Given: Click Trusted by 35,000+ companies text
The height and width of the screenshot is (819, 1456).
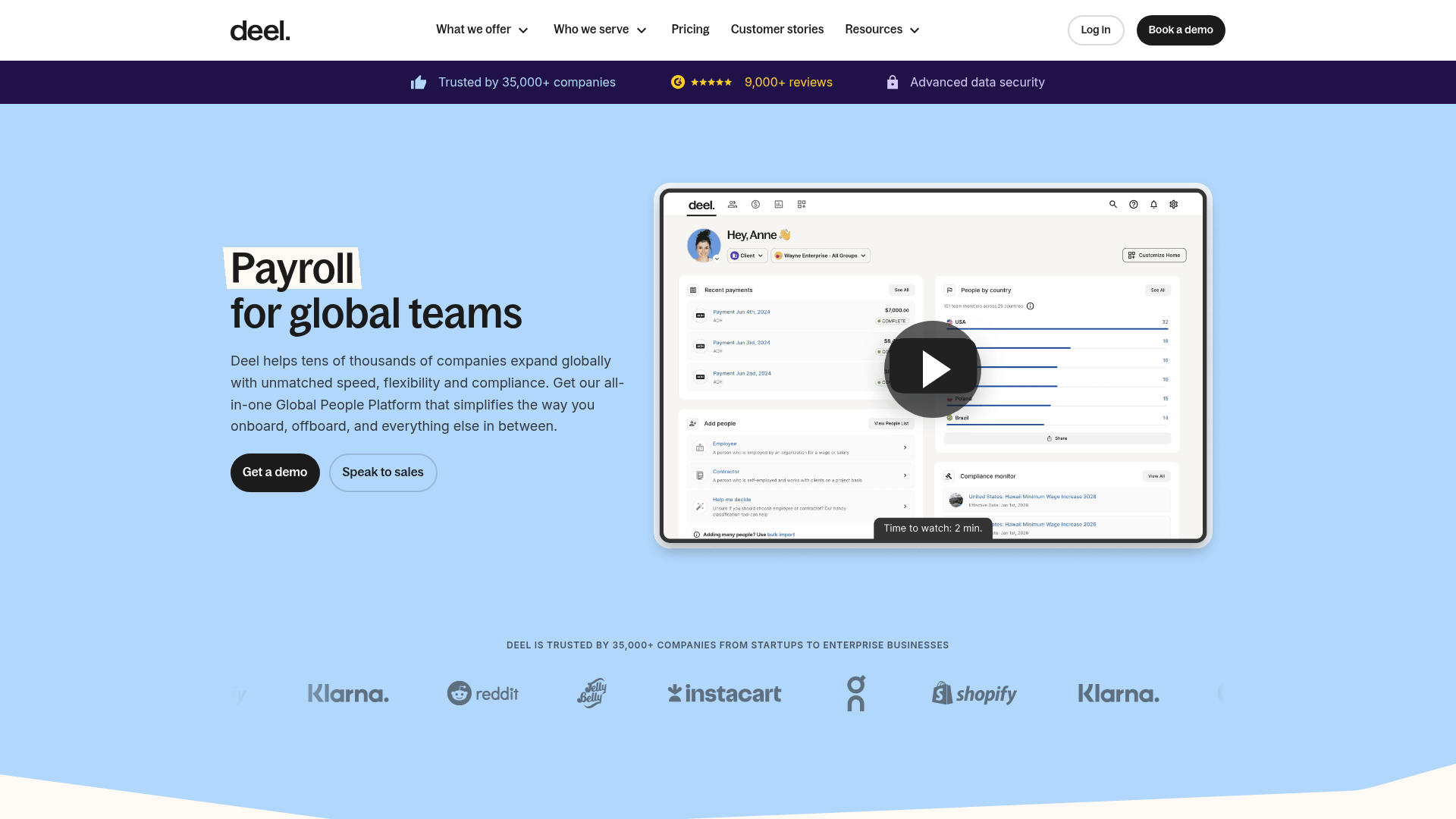Looking at the screenshot, I should click(x=527, y=82).
